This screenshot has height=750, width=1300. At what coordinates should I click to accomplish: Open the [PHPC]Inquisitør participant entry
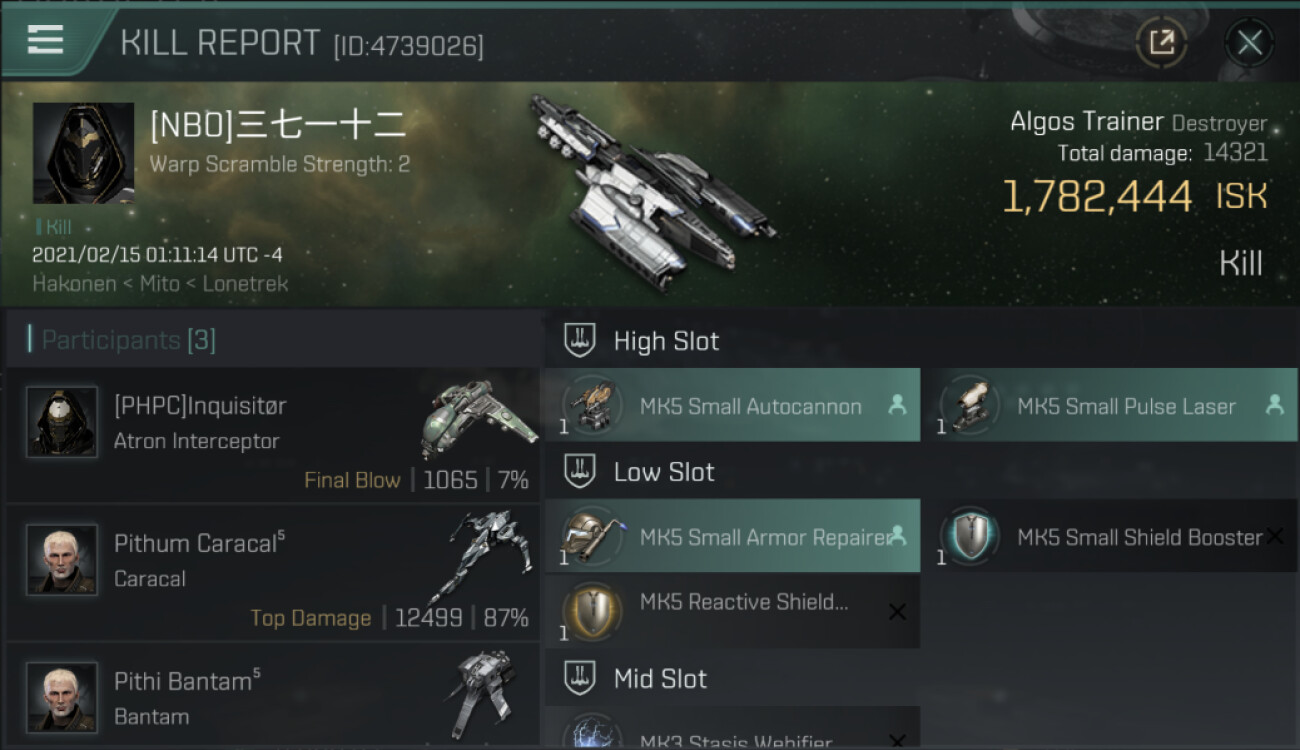click(x=273, y=434)
